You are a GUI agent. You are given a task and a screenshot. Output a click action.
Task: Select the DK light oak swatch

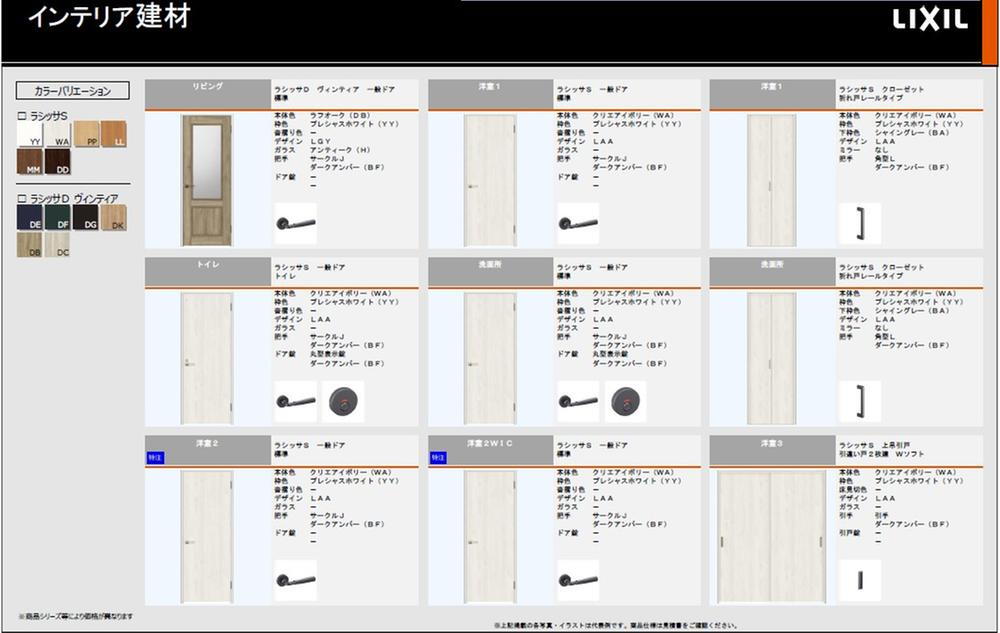[114, 217]
